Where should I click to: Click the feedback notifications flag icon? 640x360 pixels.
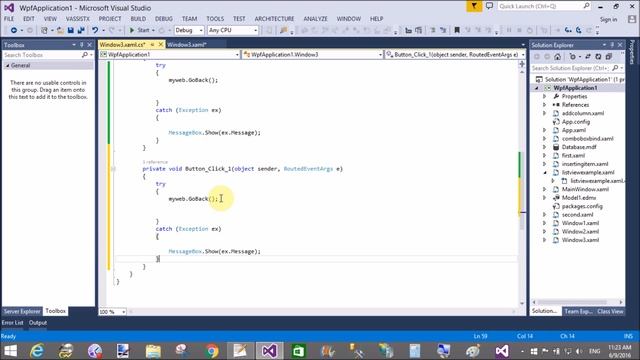tap(474, 6)
